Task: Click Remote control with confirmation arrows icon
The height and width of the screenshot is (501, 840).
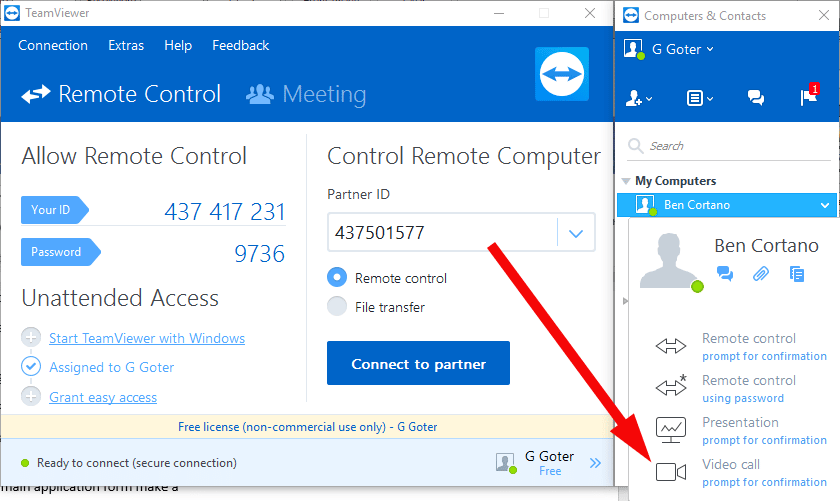Action: pos(671,346)
